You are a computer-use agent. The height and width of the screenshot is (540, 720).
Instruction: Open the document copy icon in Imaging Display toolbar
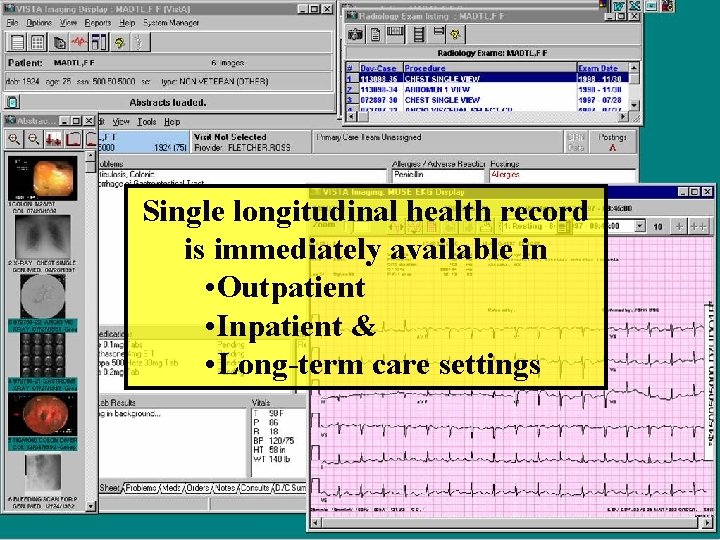tap(60, 43)
